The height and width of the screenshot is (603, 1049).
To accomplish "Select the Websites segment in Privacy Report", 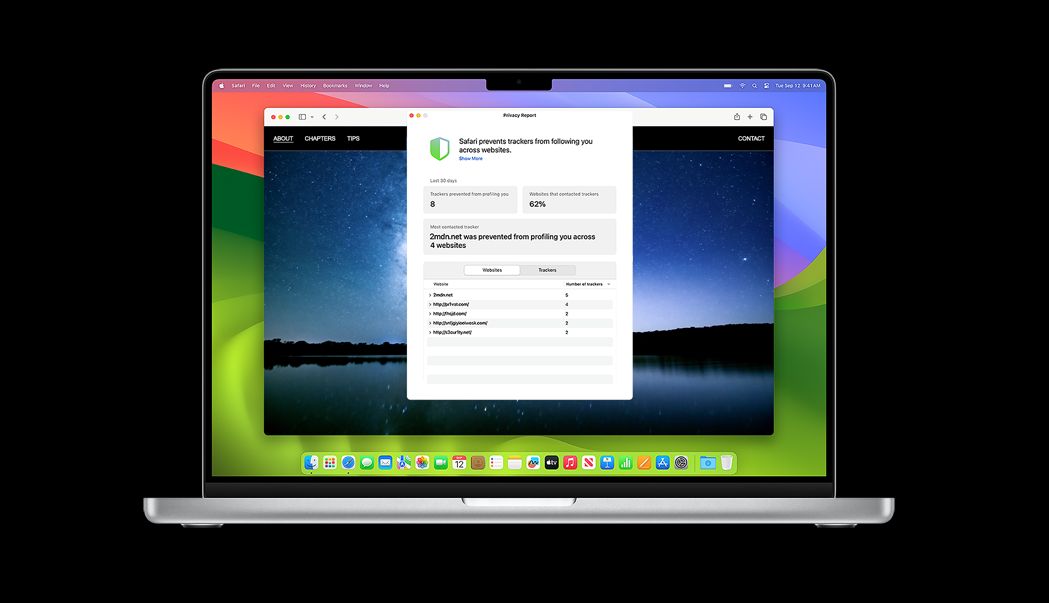I will tap(491, 270).
